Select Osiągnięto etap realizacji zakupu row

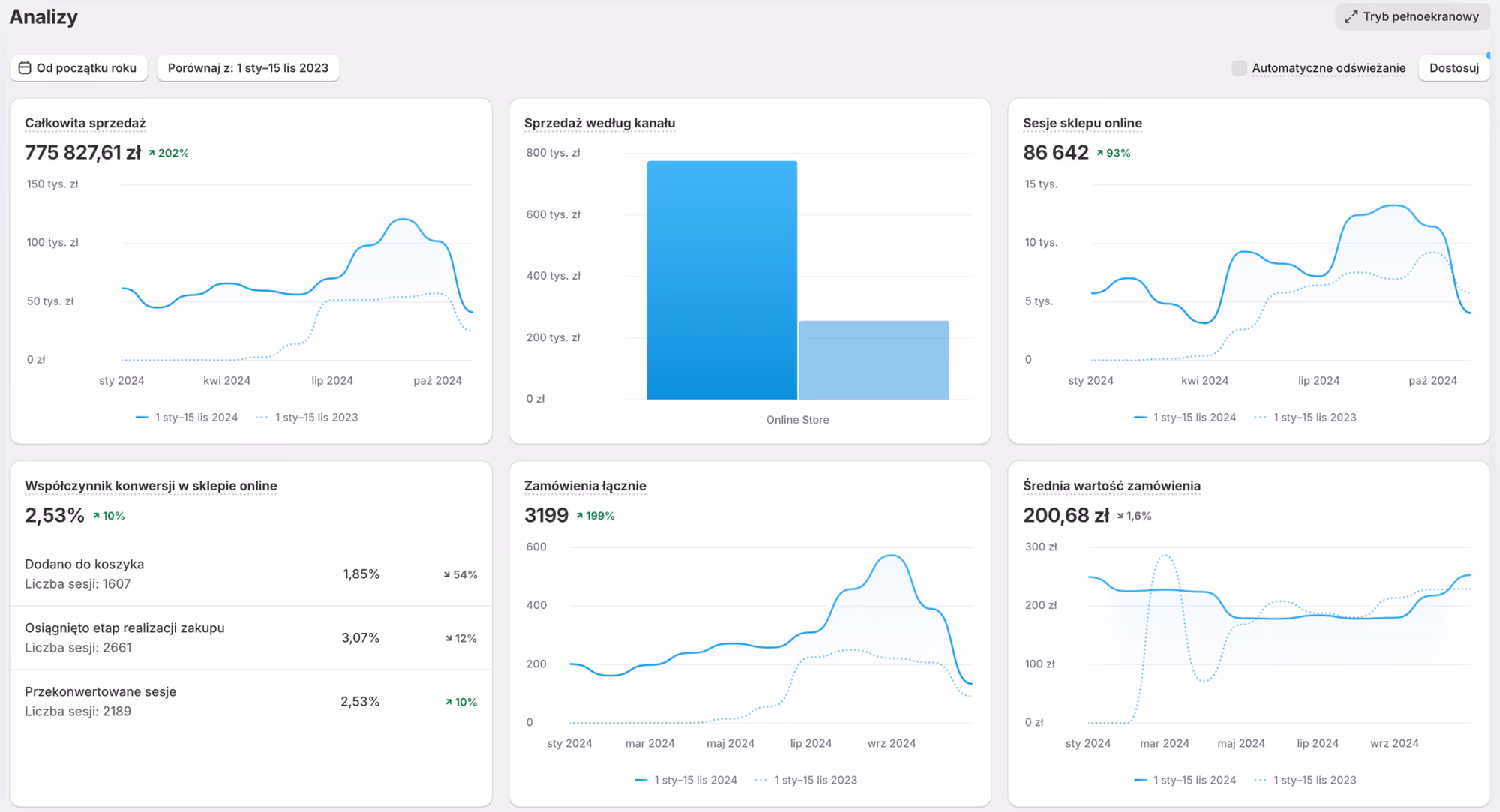(250, 637)
